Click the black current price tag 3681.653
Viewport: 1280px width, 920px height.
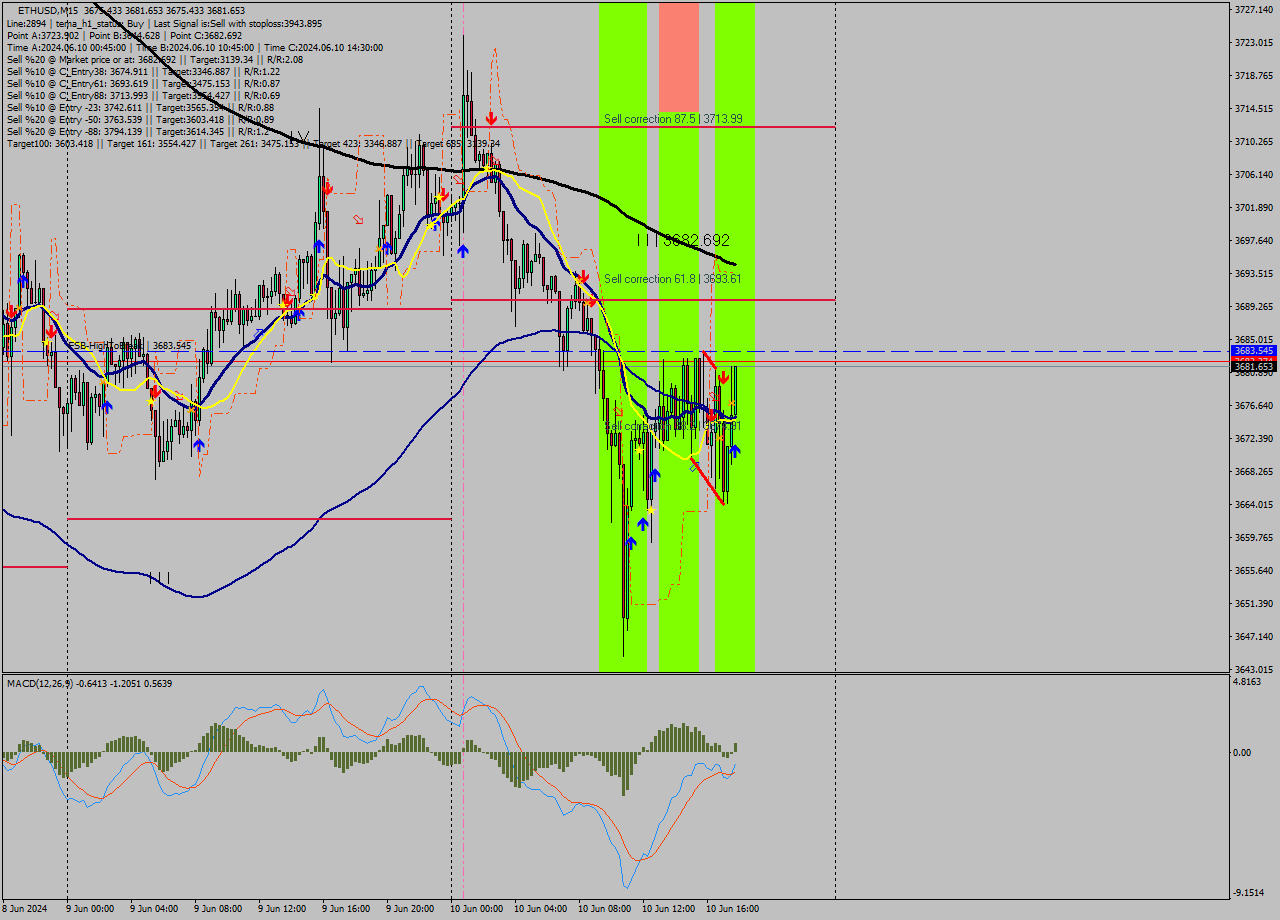pyautogui.click(x=1253, y=367)
